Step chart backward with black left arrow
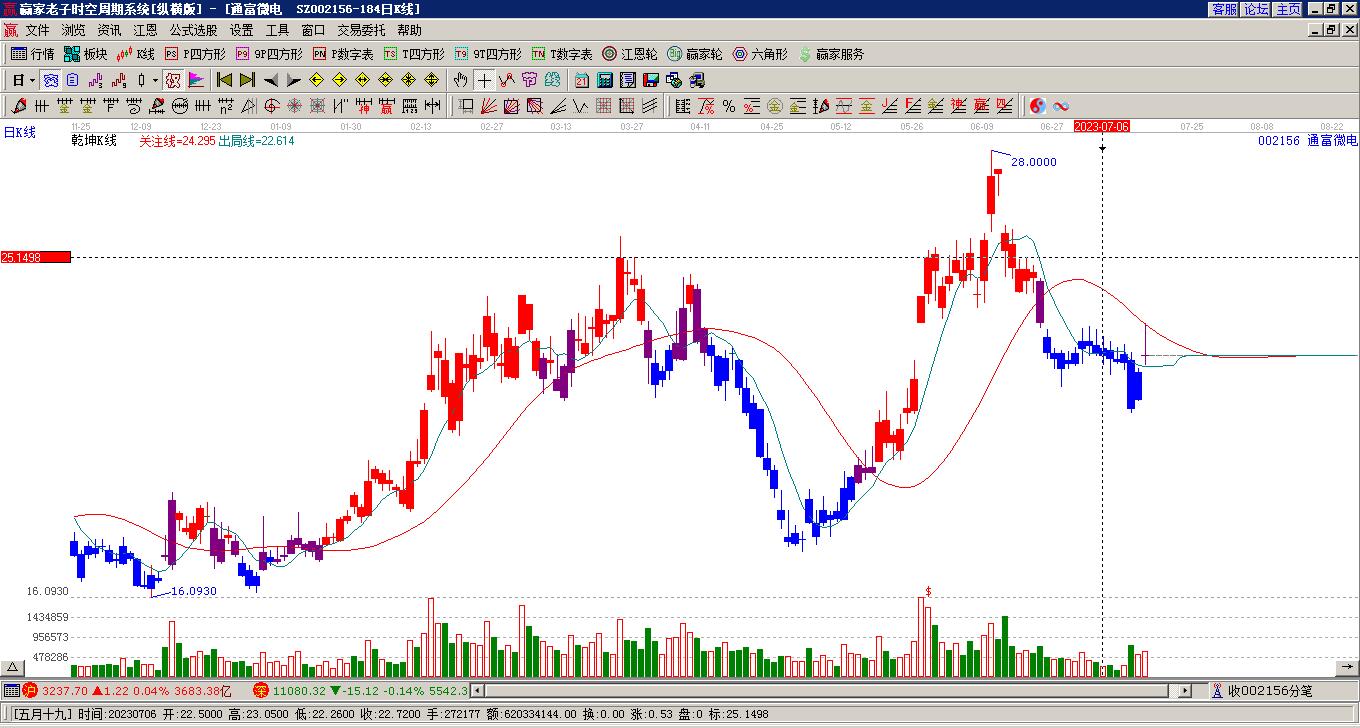 click(271, 80)
